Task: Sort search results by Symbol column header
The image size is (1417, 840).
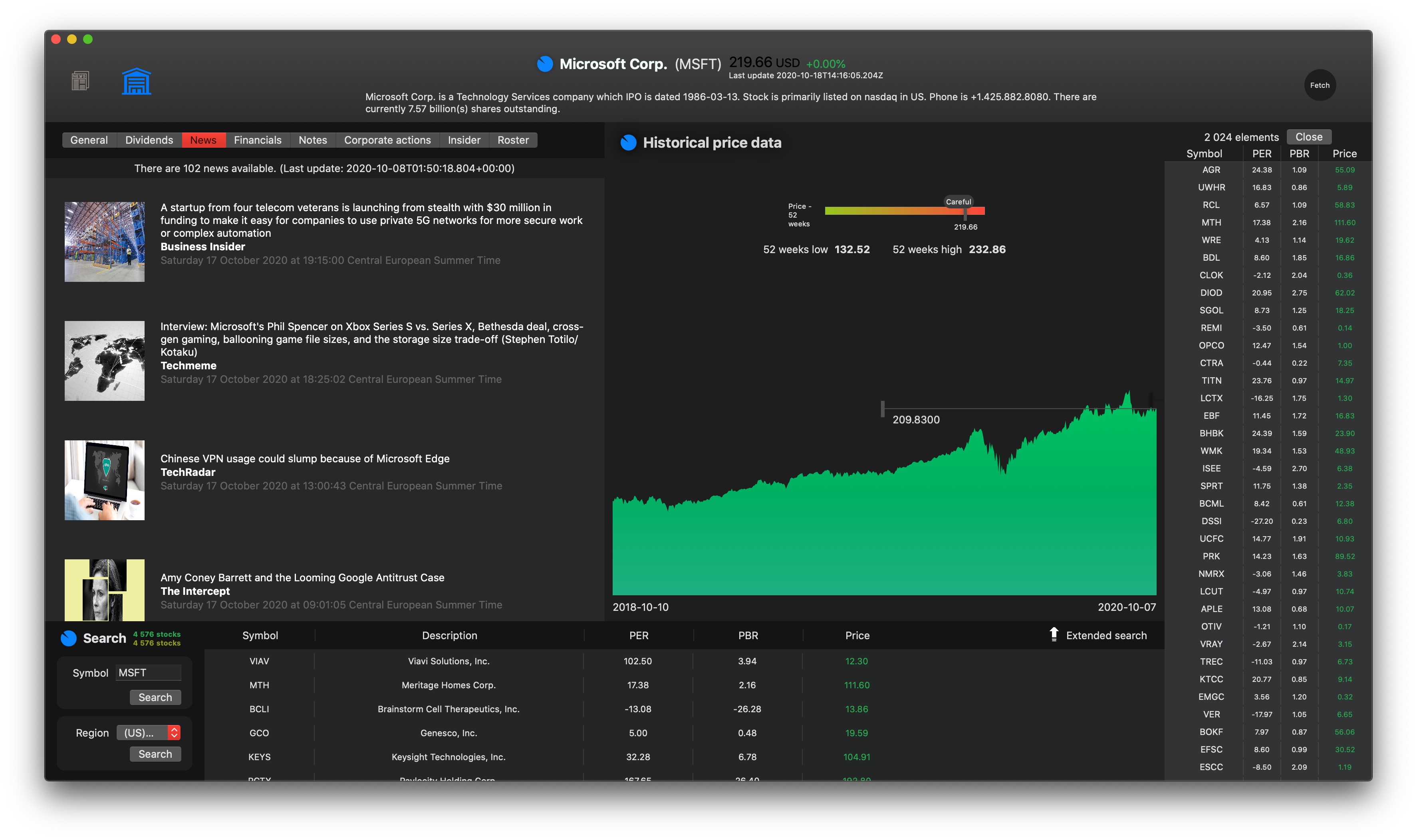Action: (260, 635)
